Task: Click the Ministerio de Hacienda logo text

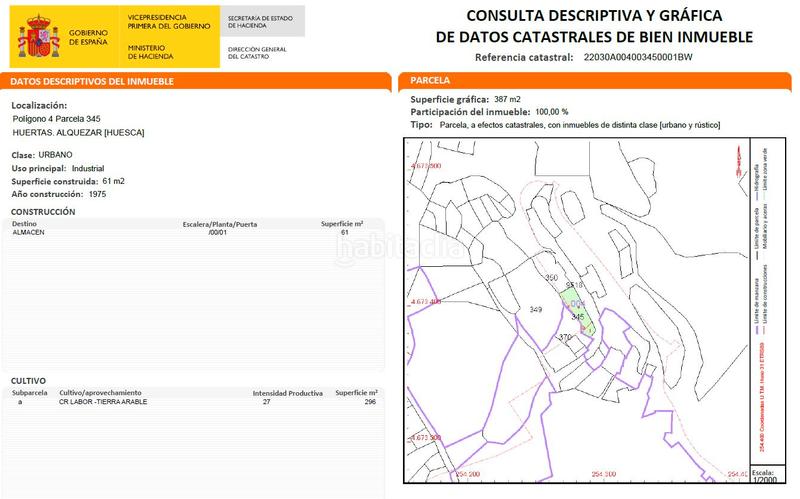Action: [x=151, y=52]
